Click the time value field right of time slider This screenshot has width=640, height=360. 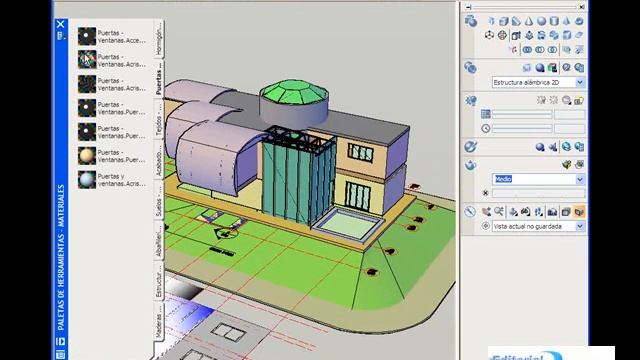[569, 129]
